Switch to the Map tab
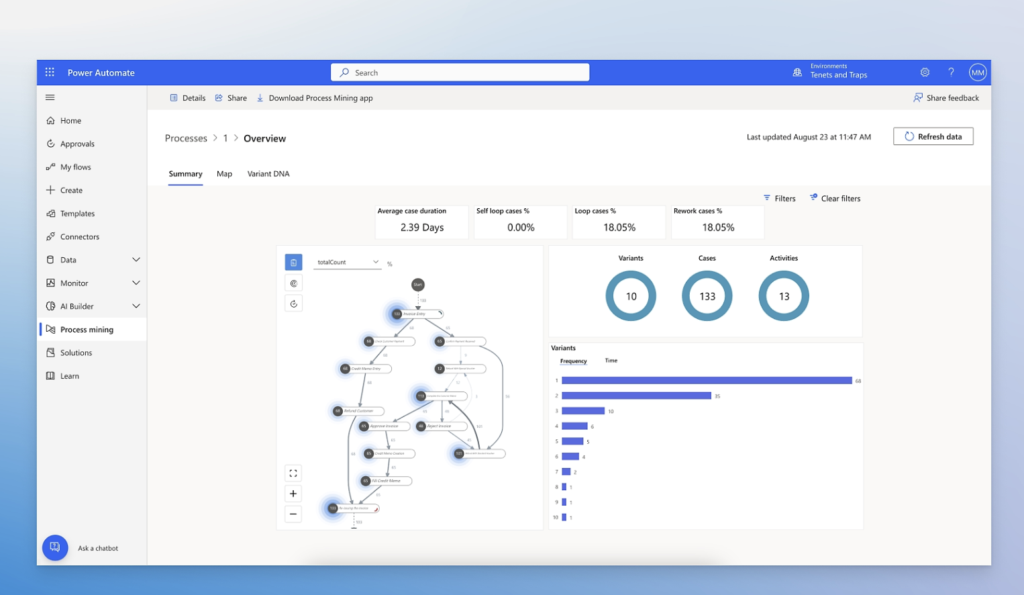Image resolution: width=1024 pixels, height=595 pixels. click(x=224, y=174)
